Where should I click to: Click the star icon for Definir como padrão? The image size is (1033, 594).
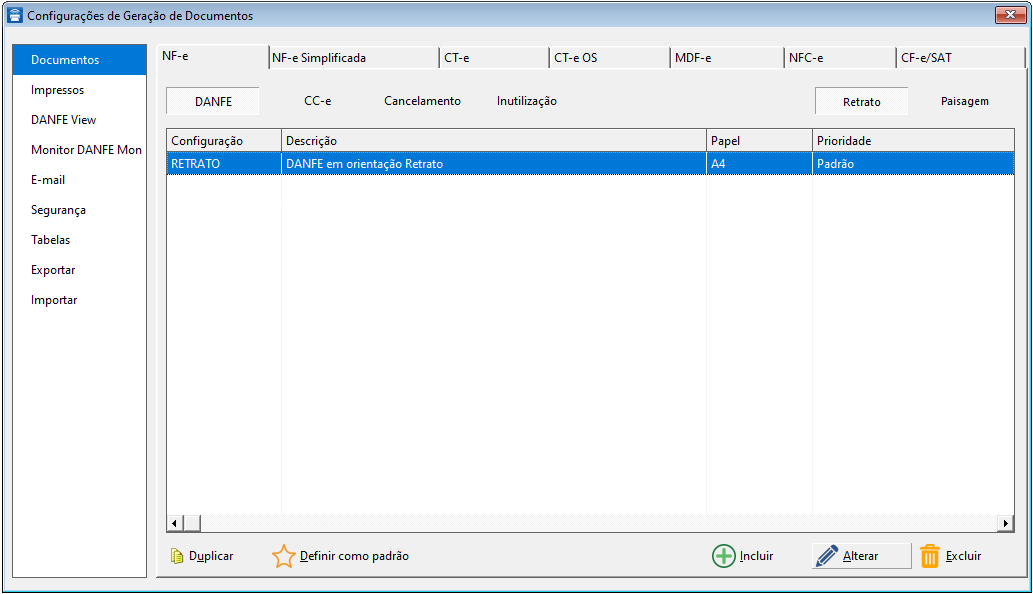[x=283, y=556]
